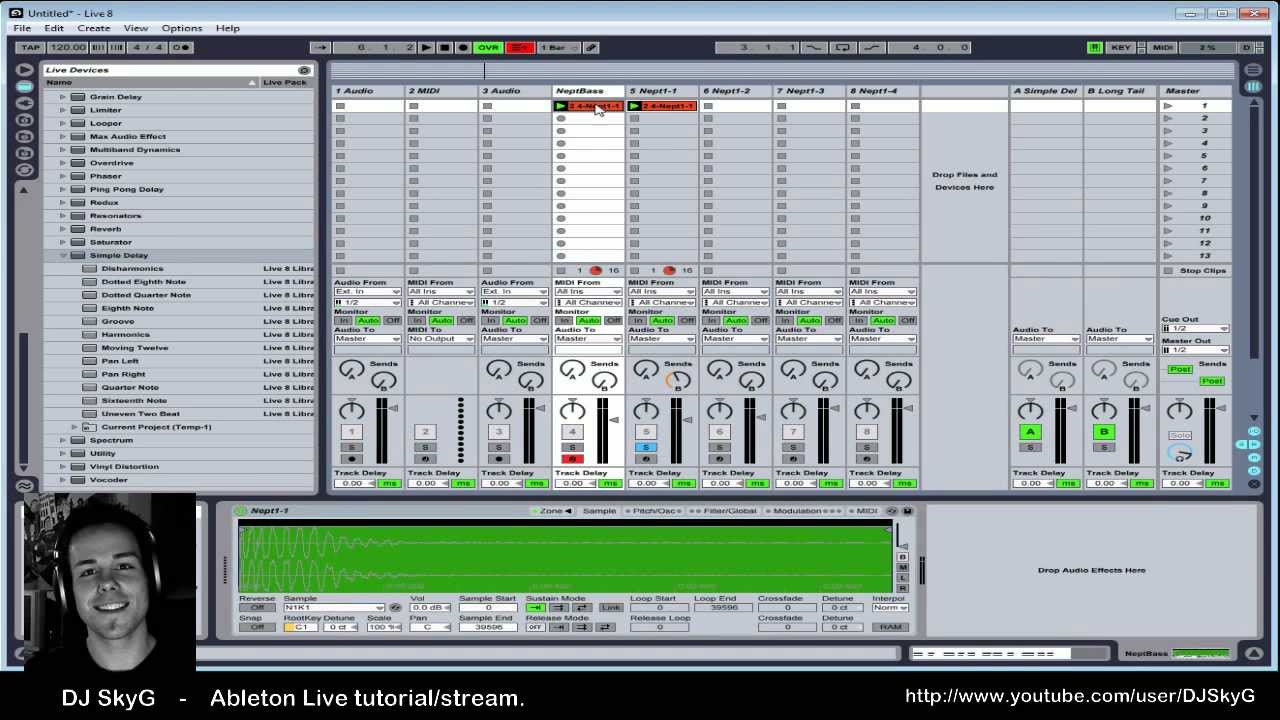Open Cue Out dropdown on Master

coord(1195,328)
